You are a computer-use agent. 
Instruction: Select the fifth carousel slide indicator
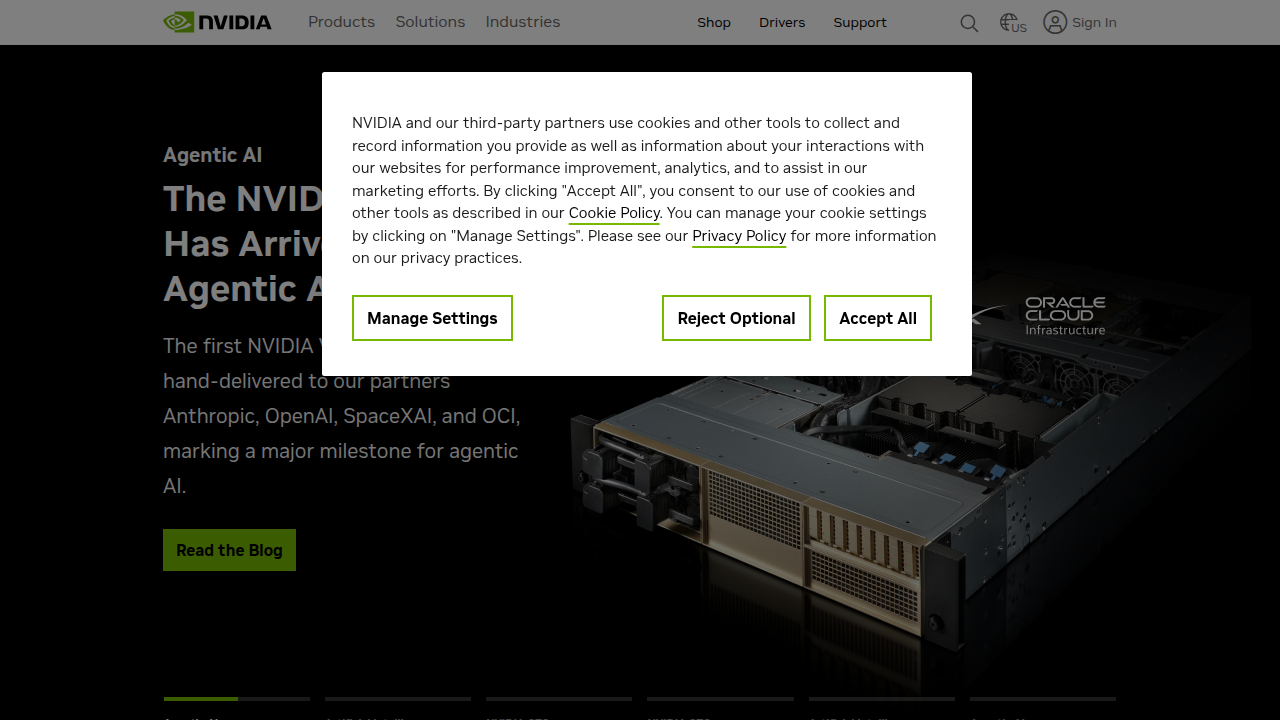(x=882, y=699)
